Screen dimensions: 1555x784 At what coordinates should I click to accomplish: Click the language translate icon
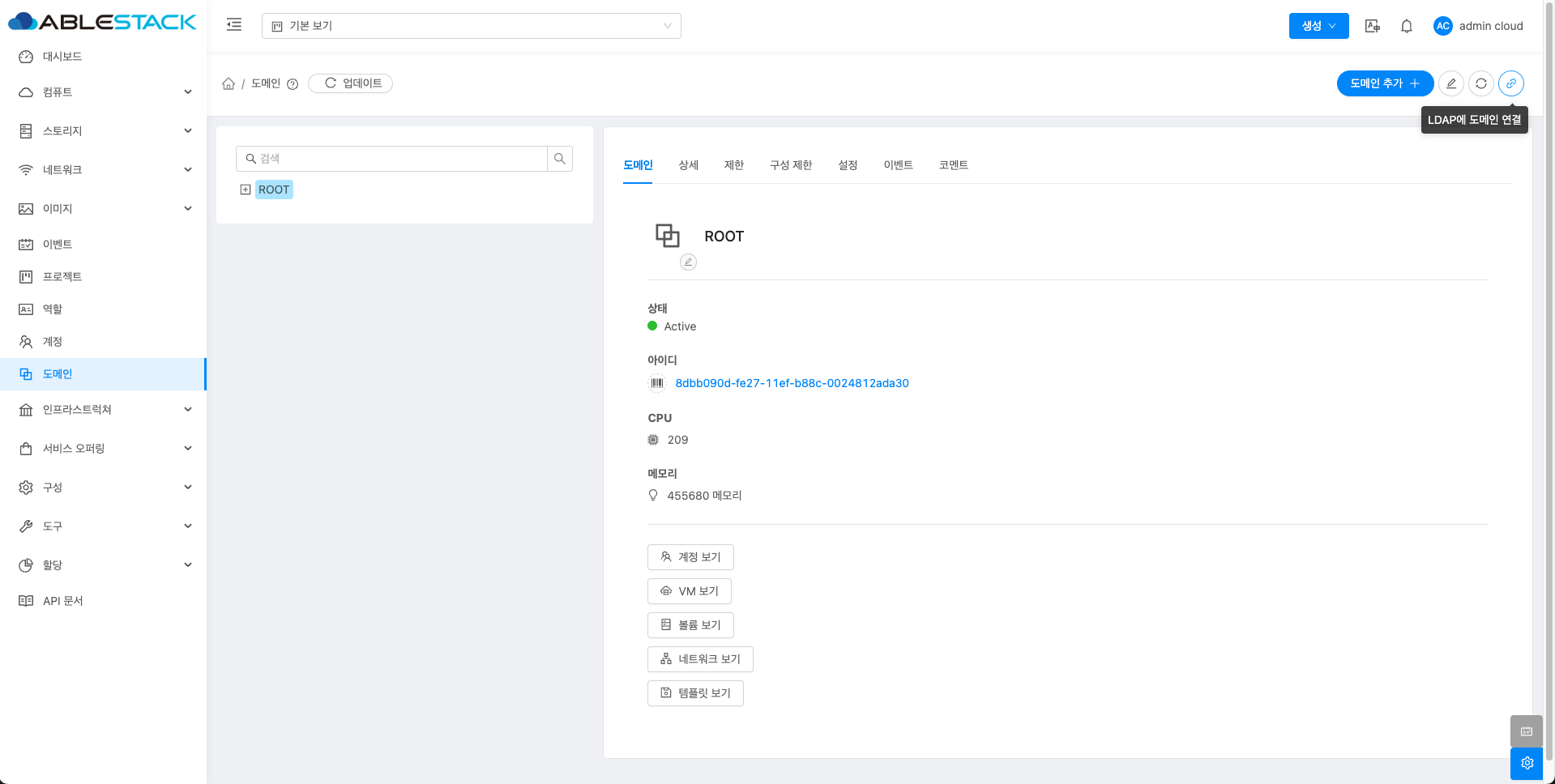1372,26
